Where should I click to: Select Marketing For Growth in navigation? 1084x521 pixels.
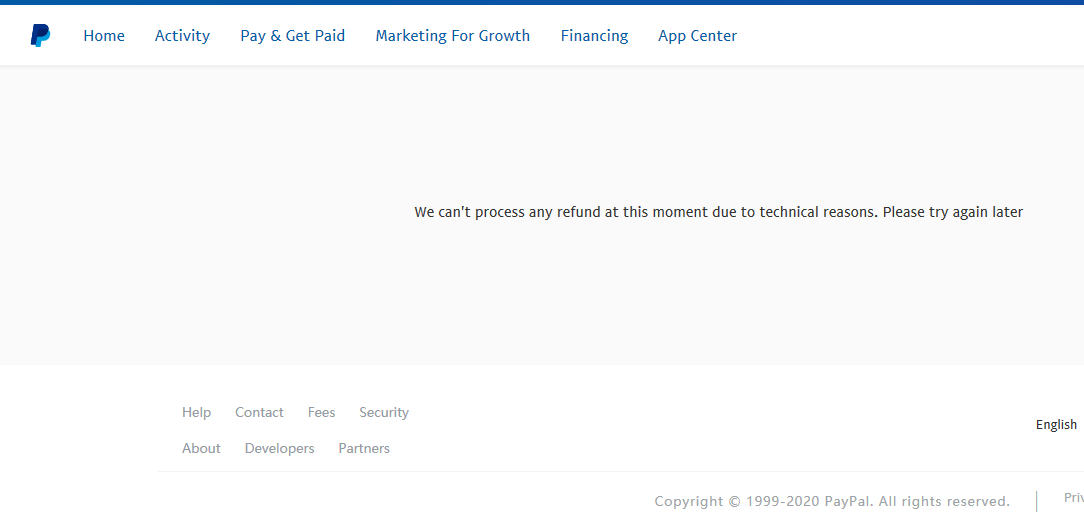click(452, 36)
